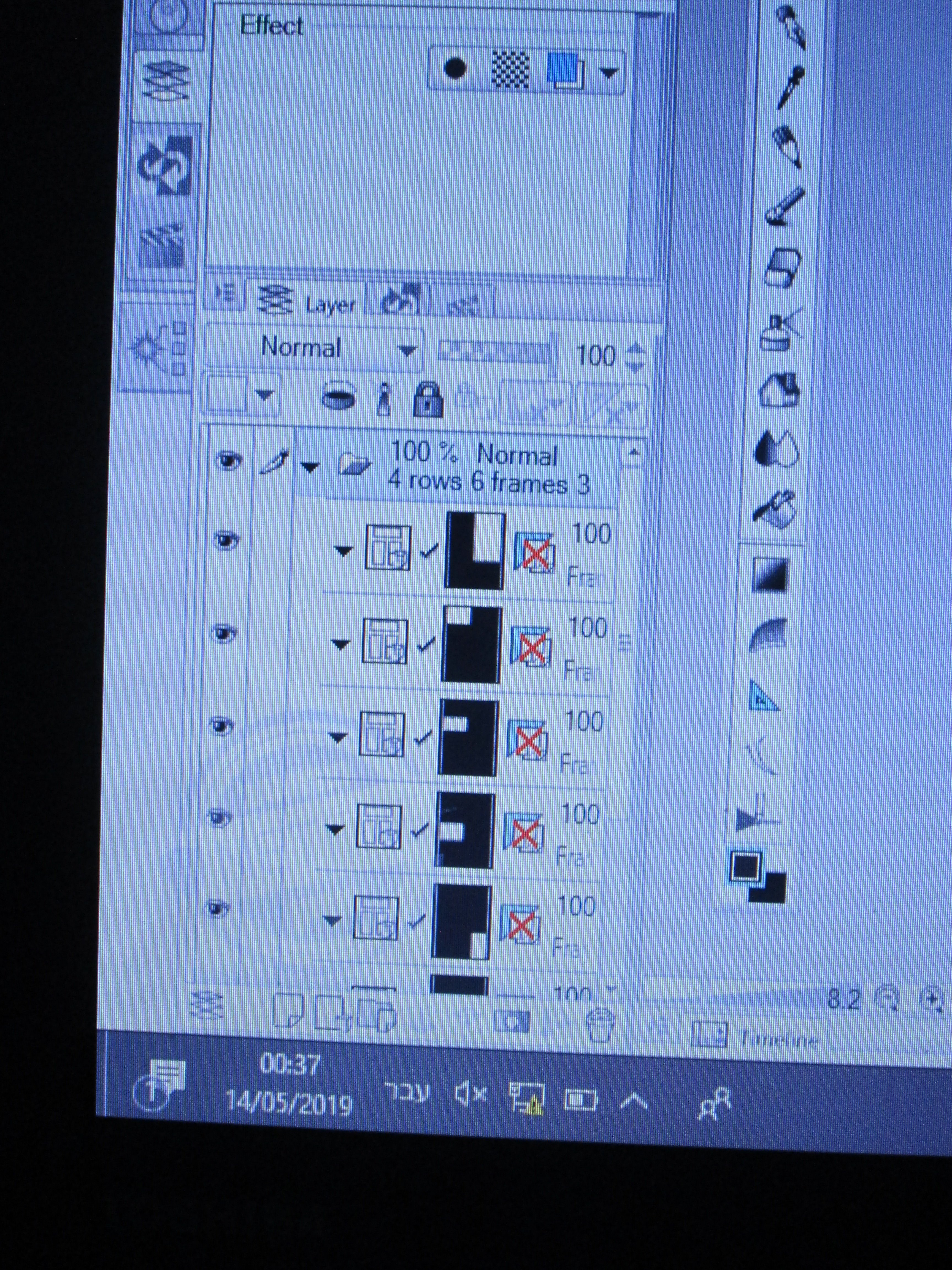This screenshot has width=952, height=1270.
Task: Hide the top folder layer with eye icon
Action: coord(228,461)
